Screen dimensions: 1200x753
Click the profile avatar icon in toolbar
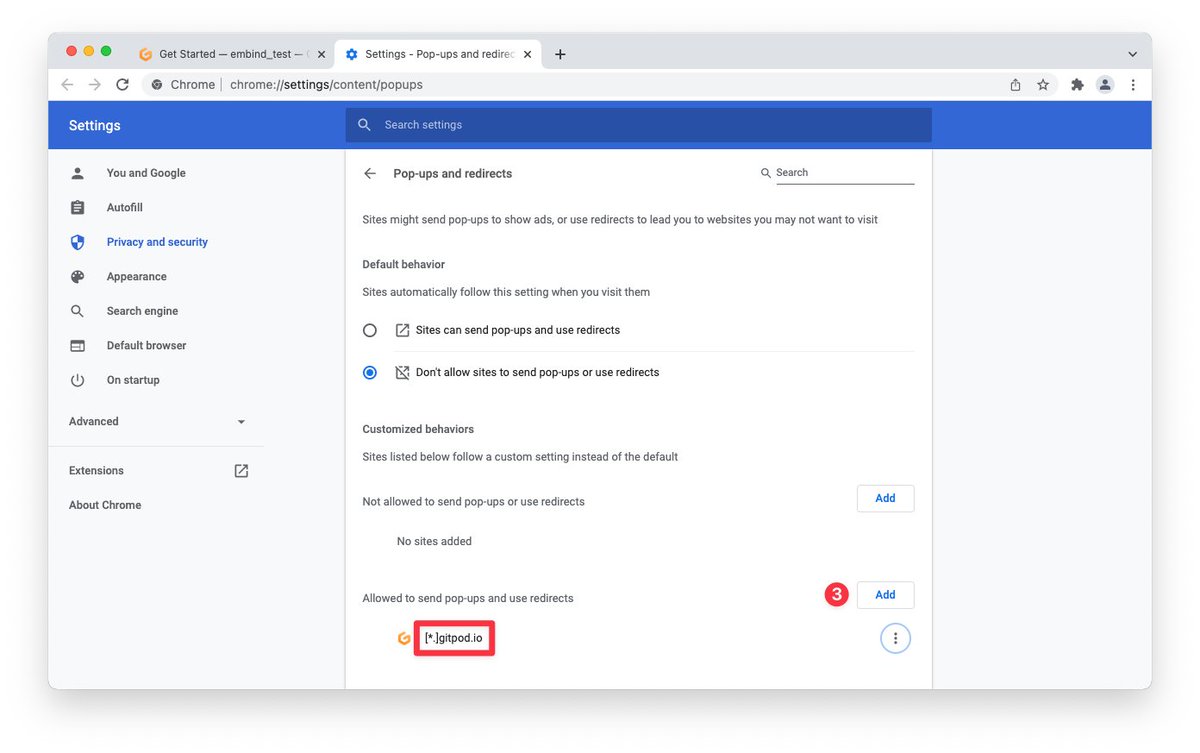click(1104, 85)
